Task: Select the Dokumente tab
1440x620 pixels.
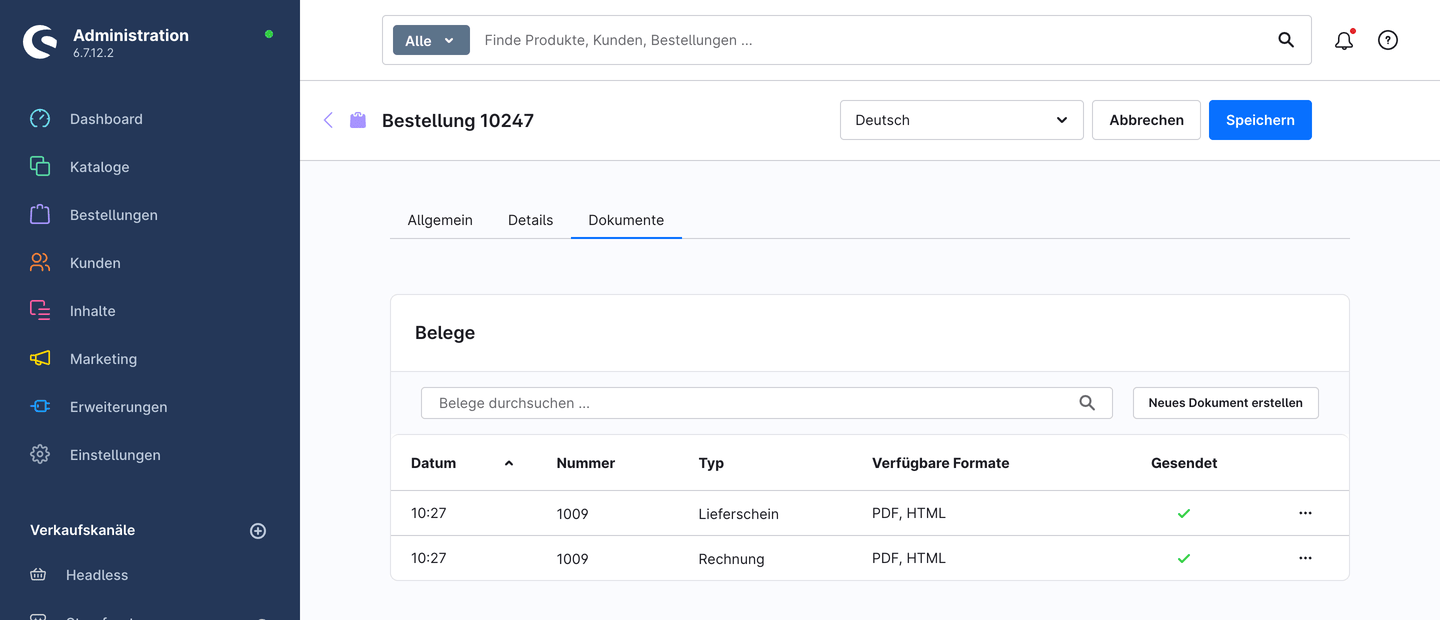Action: pyautogui.click(x=626, y=220)
